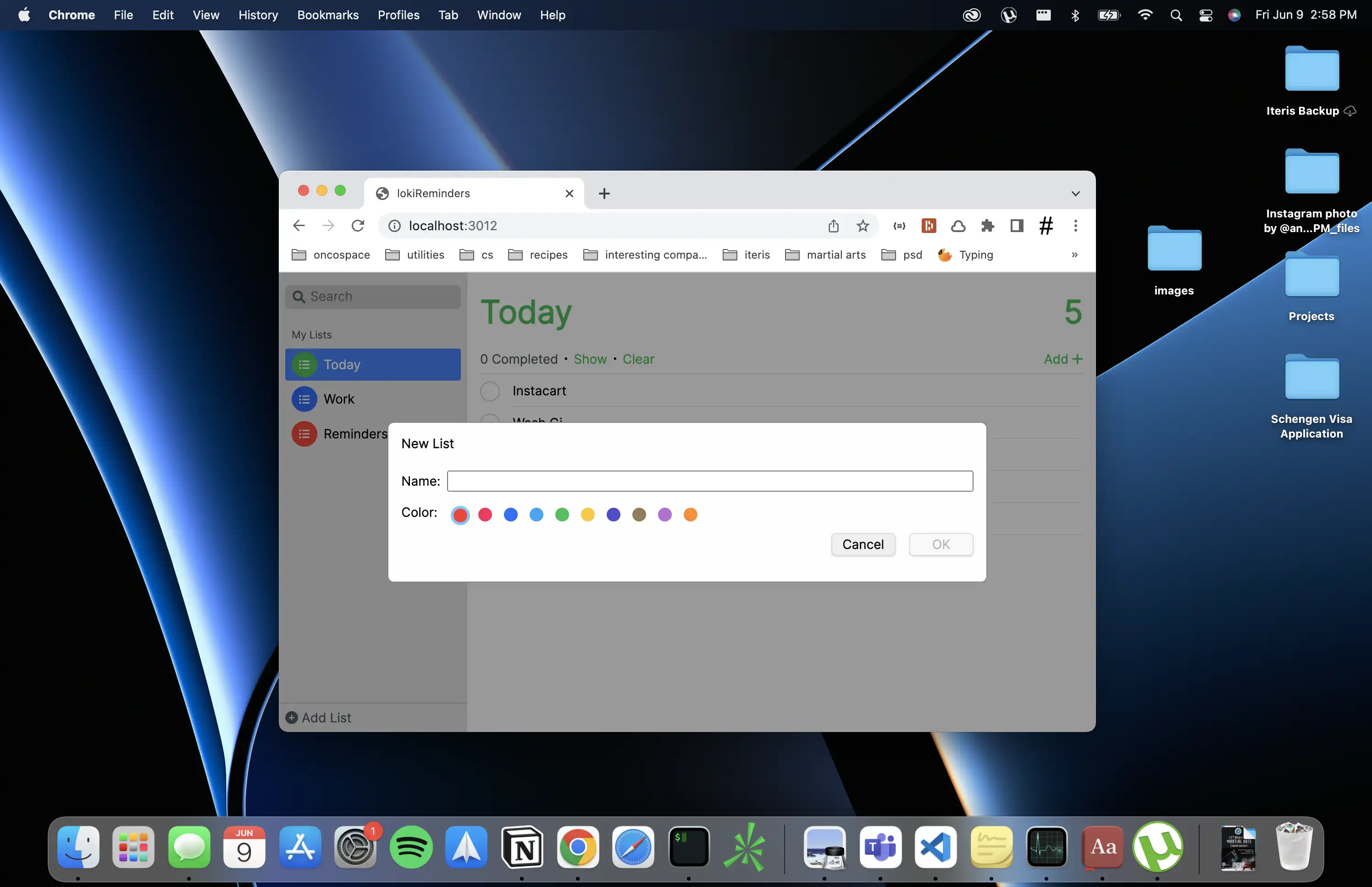This screenshot has height=887, width=1372.
Task: Open Chrome three-dot menu
Action: click(1075, 226)
